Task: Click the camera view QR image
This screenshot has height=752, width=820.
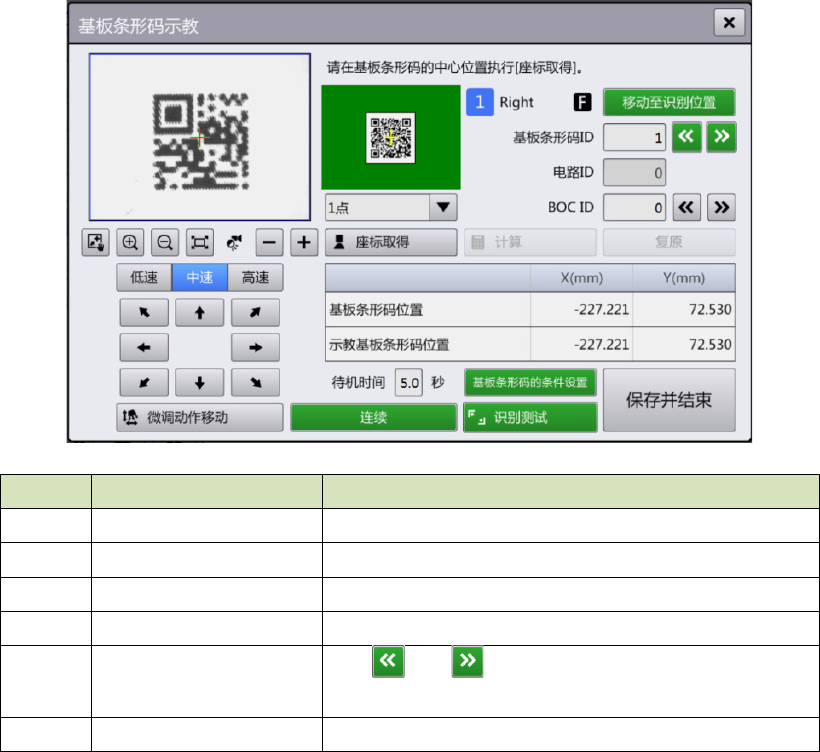Action: 200,137
